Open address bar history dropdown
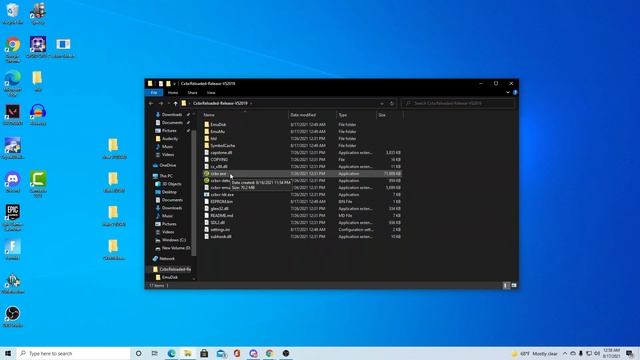The height and width of the screenshot is (360, 640). point(382,103)
